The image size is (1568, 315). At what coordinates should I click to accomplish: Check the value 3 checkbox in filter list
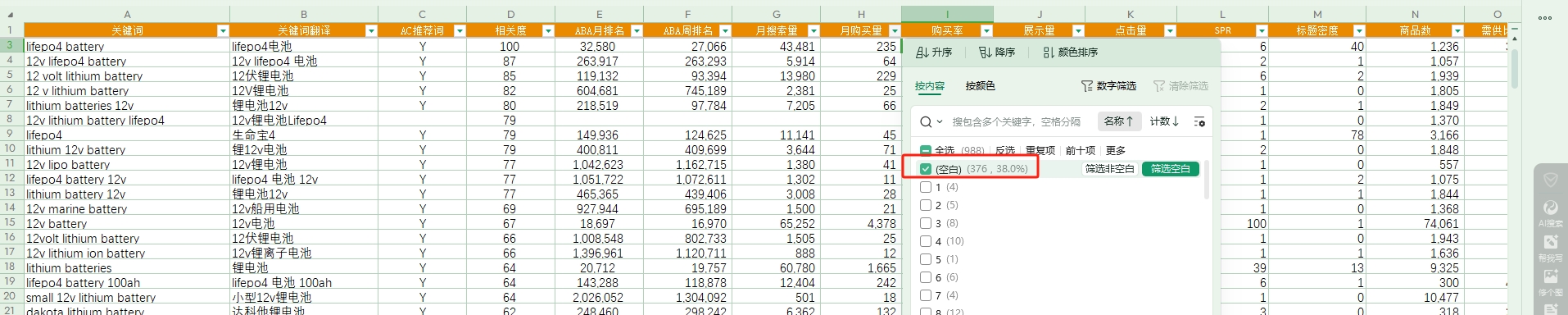coord(926,223)
